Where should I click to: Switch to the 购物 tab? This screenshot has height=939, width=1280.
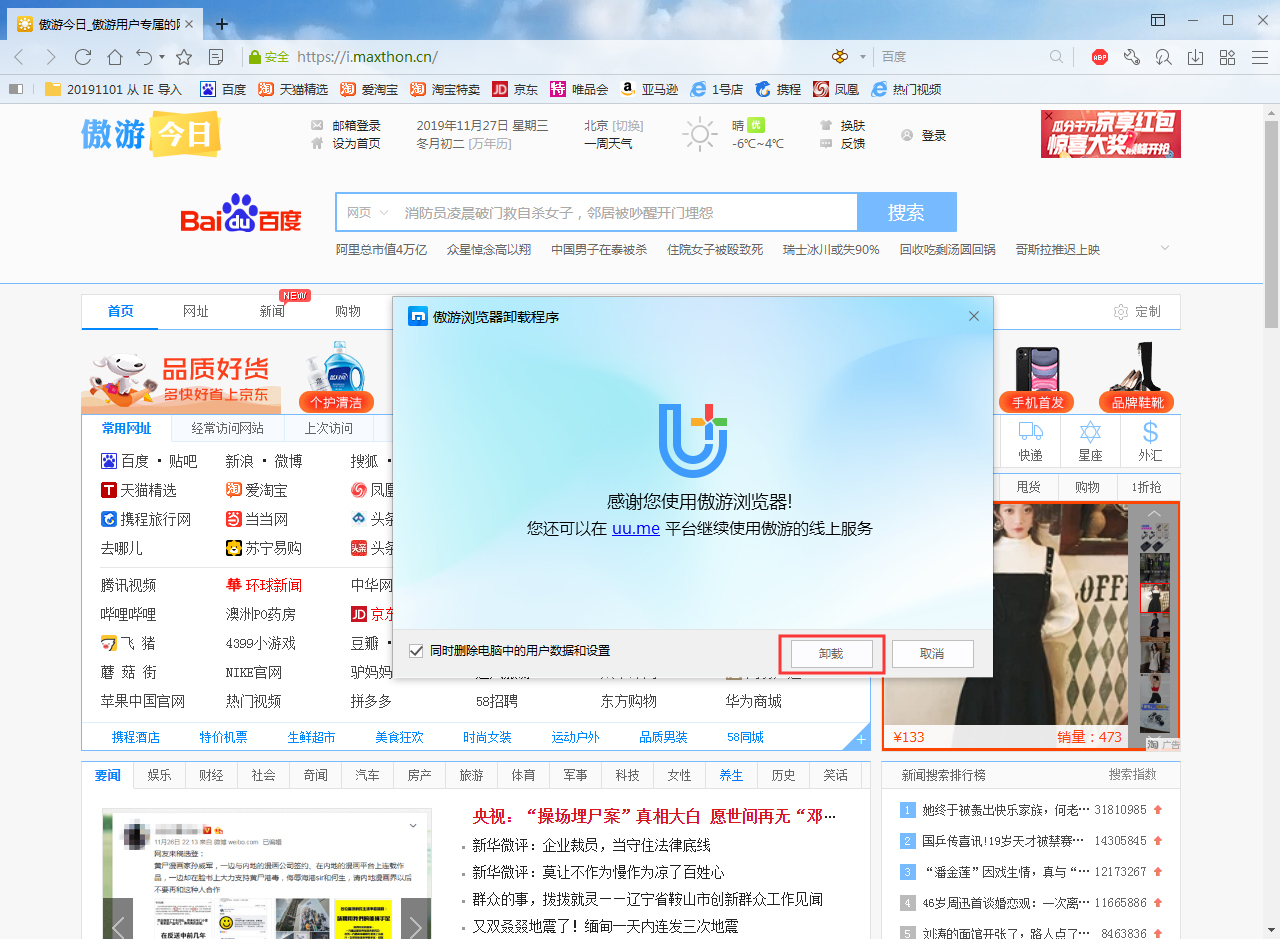tap(348, 311)
